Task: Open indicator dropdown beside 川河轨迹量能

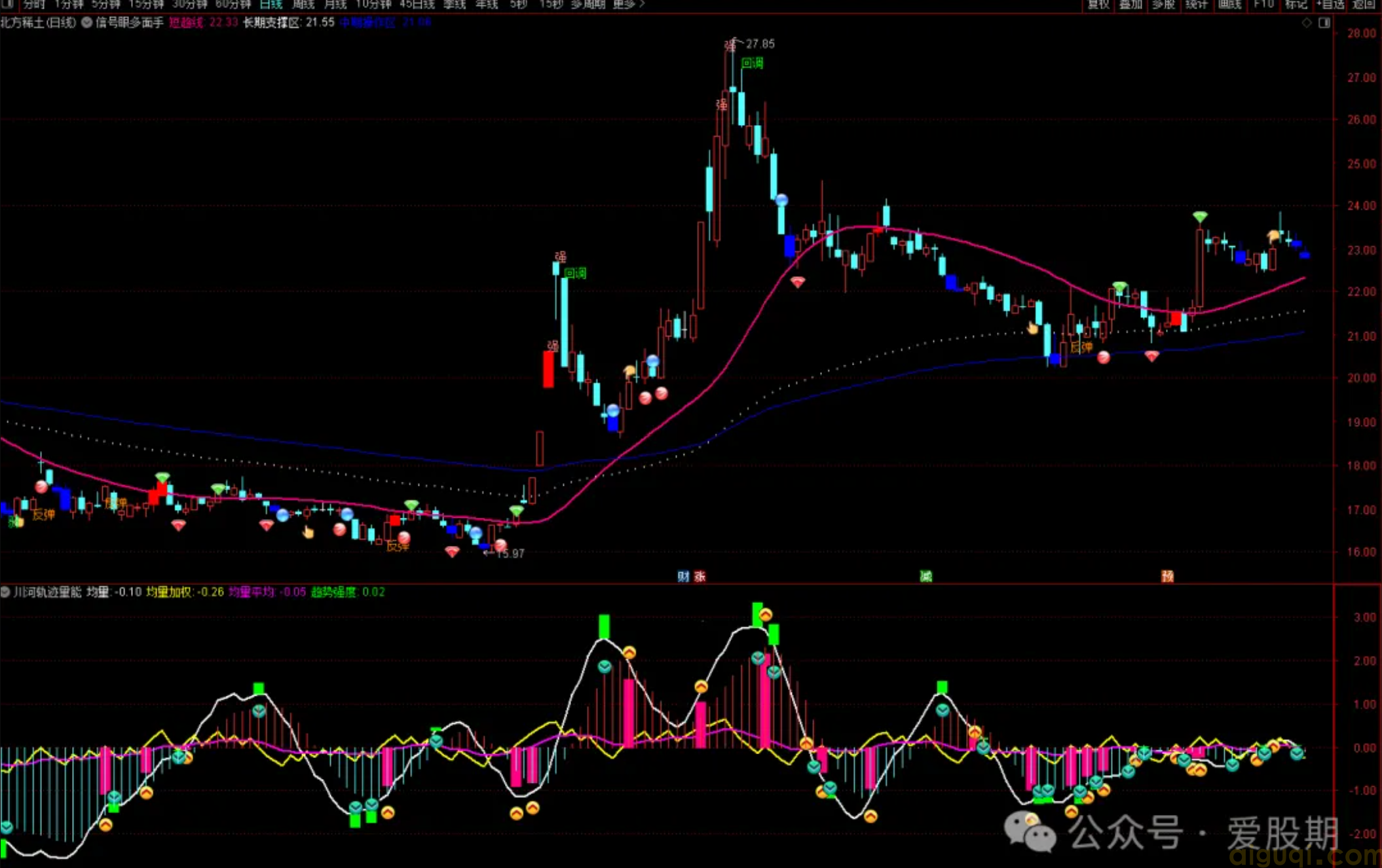Action: click(x=5, y=592)
